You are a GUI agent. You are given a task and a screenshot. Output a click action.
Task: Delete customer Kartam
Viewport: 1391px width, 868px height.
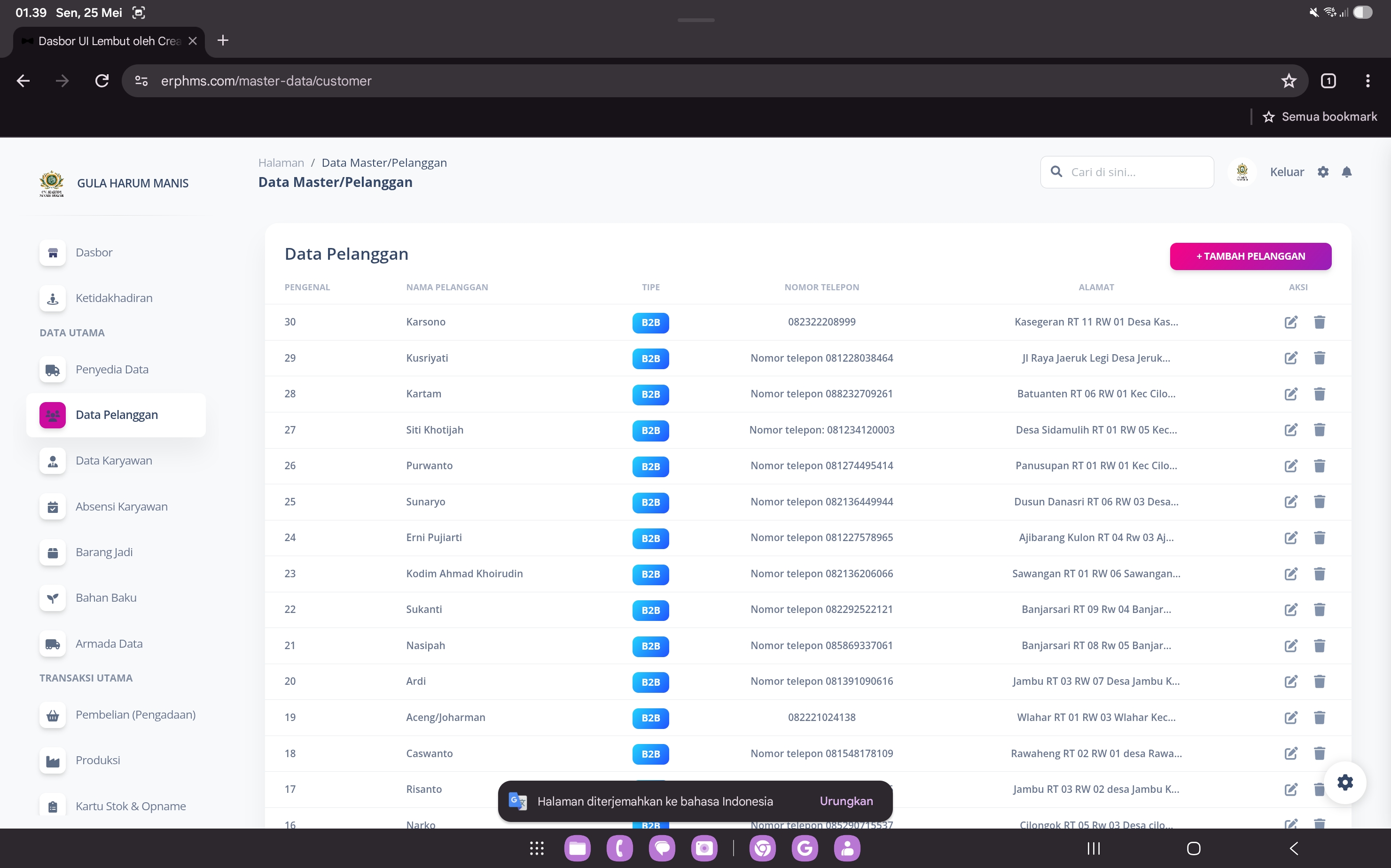pyautogui.click(x=1319, y=394)
